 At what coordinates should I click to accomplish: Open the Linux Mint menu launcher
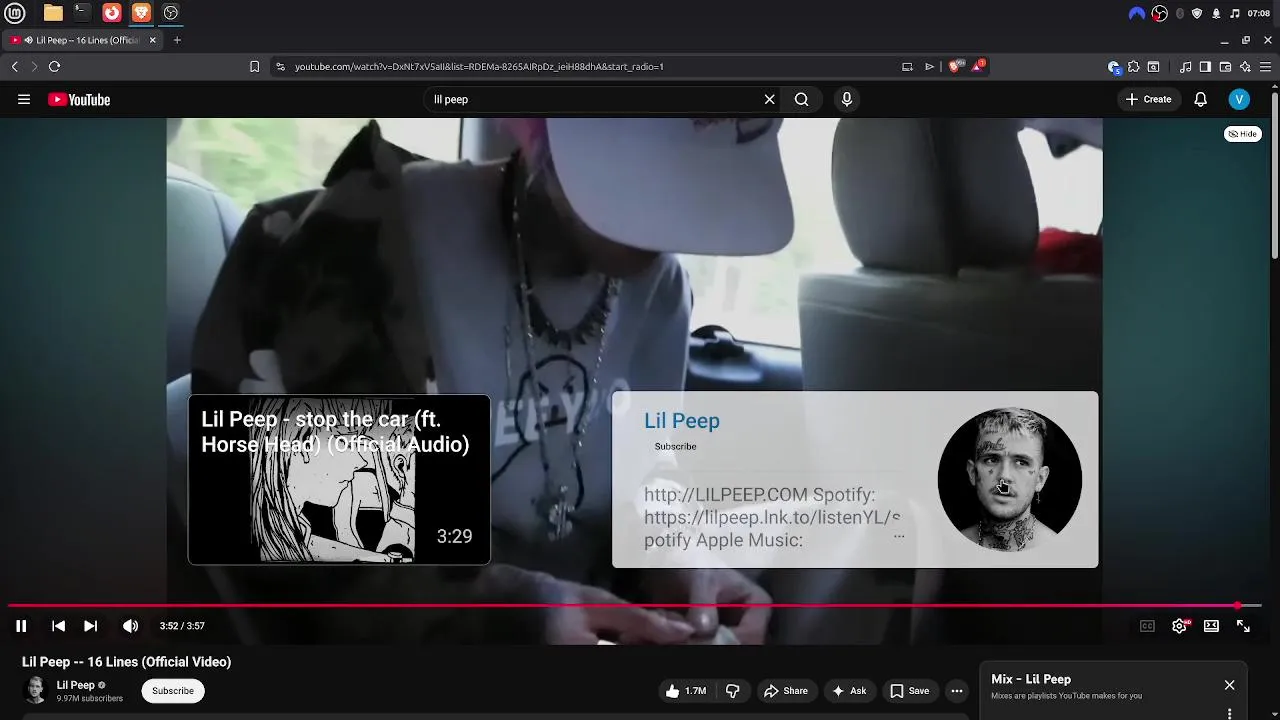[15, 13]
